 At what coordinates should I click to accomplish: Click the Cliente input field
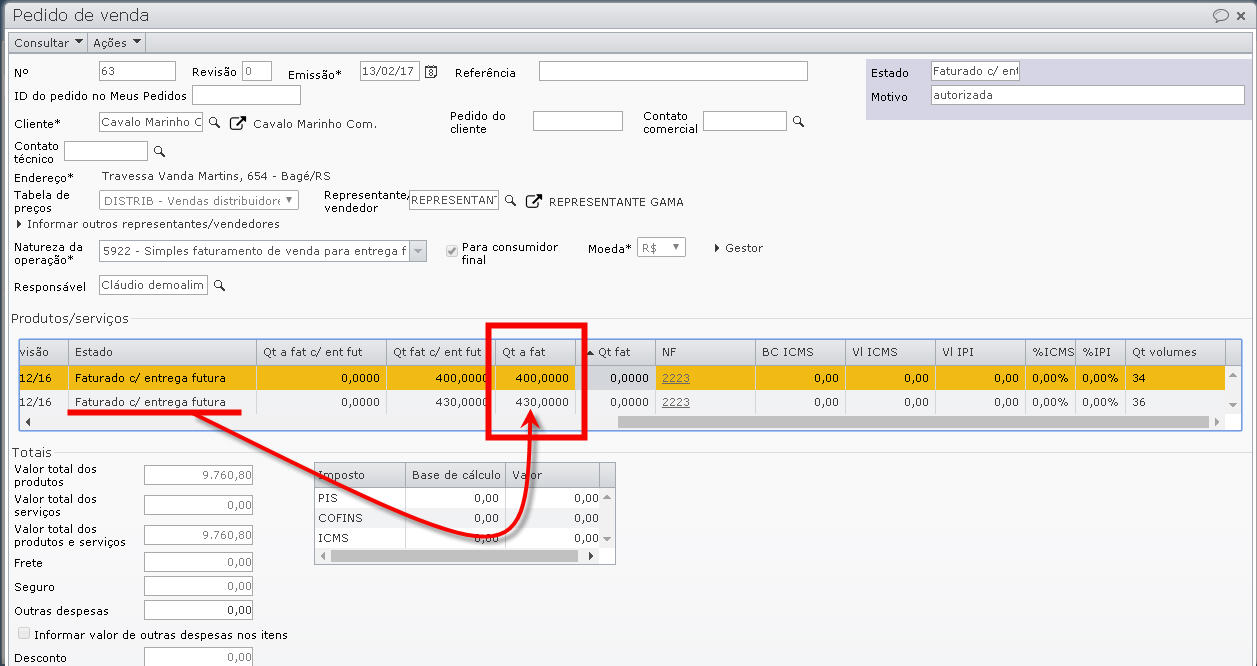pyautogui.click(x=151, y=122)
